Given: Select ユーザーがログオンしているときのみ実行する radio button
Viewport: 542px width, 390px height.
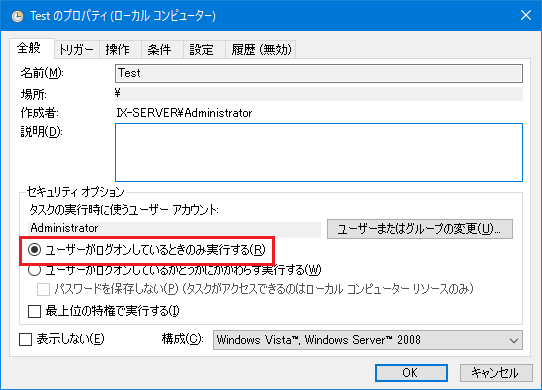Looking at the screenshot, I should 35,250.
